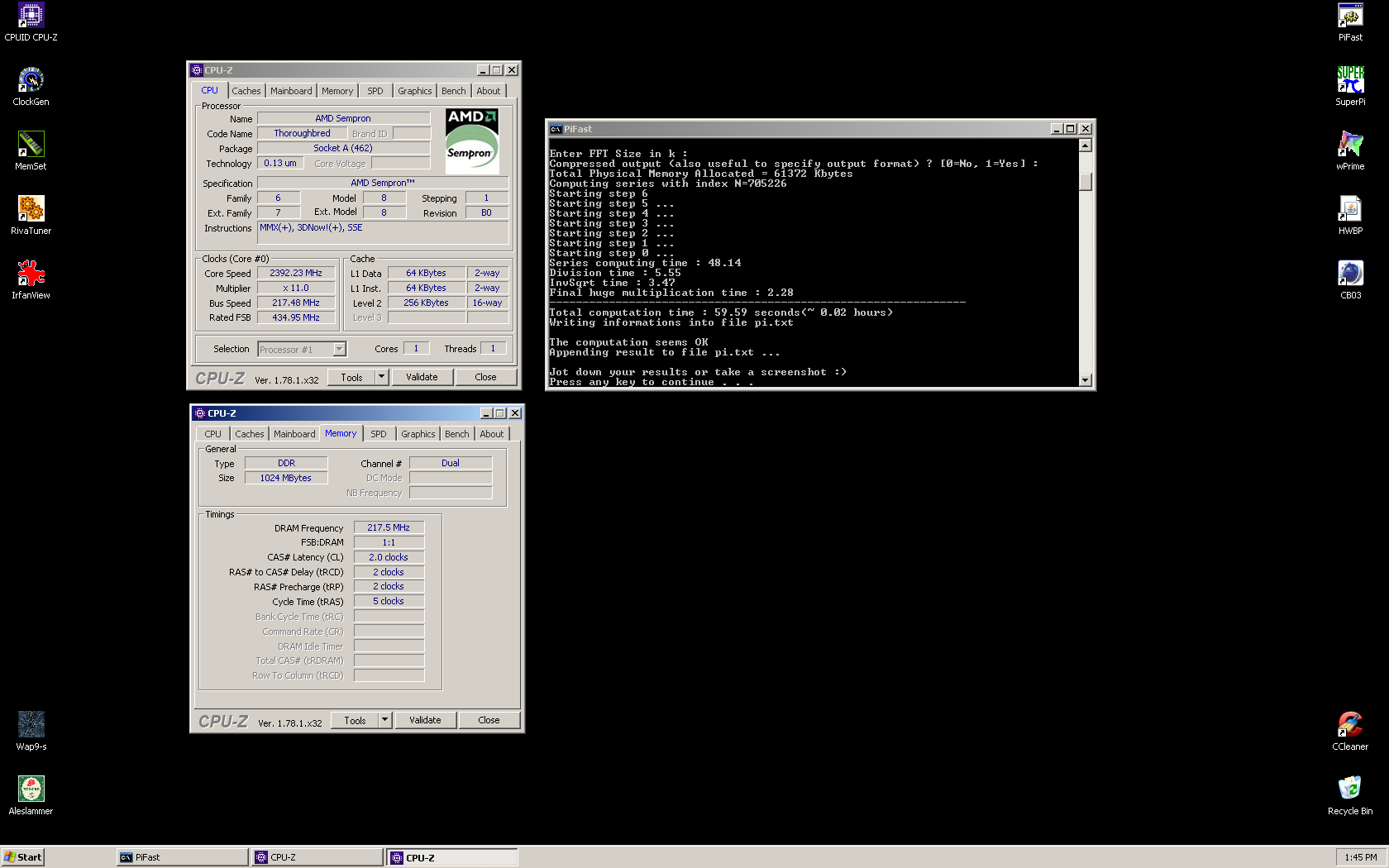Open the Recycle Bin

click(1350, 796)
